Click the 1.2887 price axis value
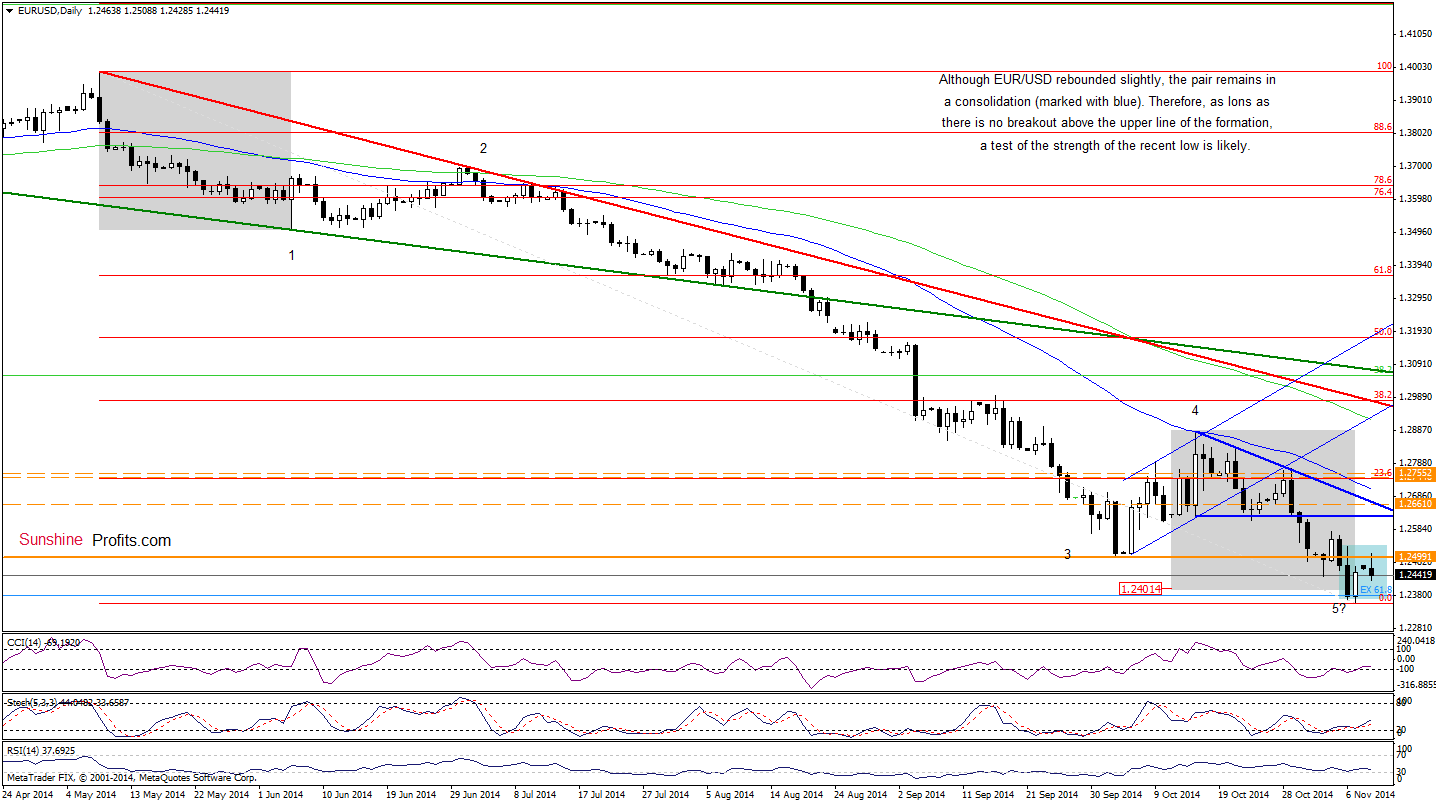 (x=1417, y=430)
